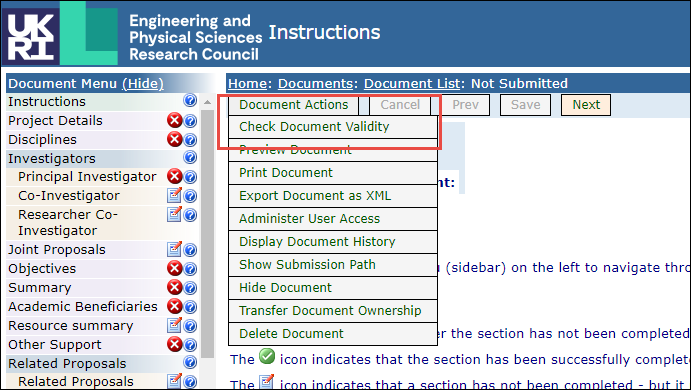Image resolution: width=691 pixels, height=390 pixels.
Task: Open Disciplines section
Action: tap(42, 139)
